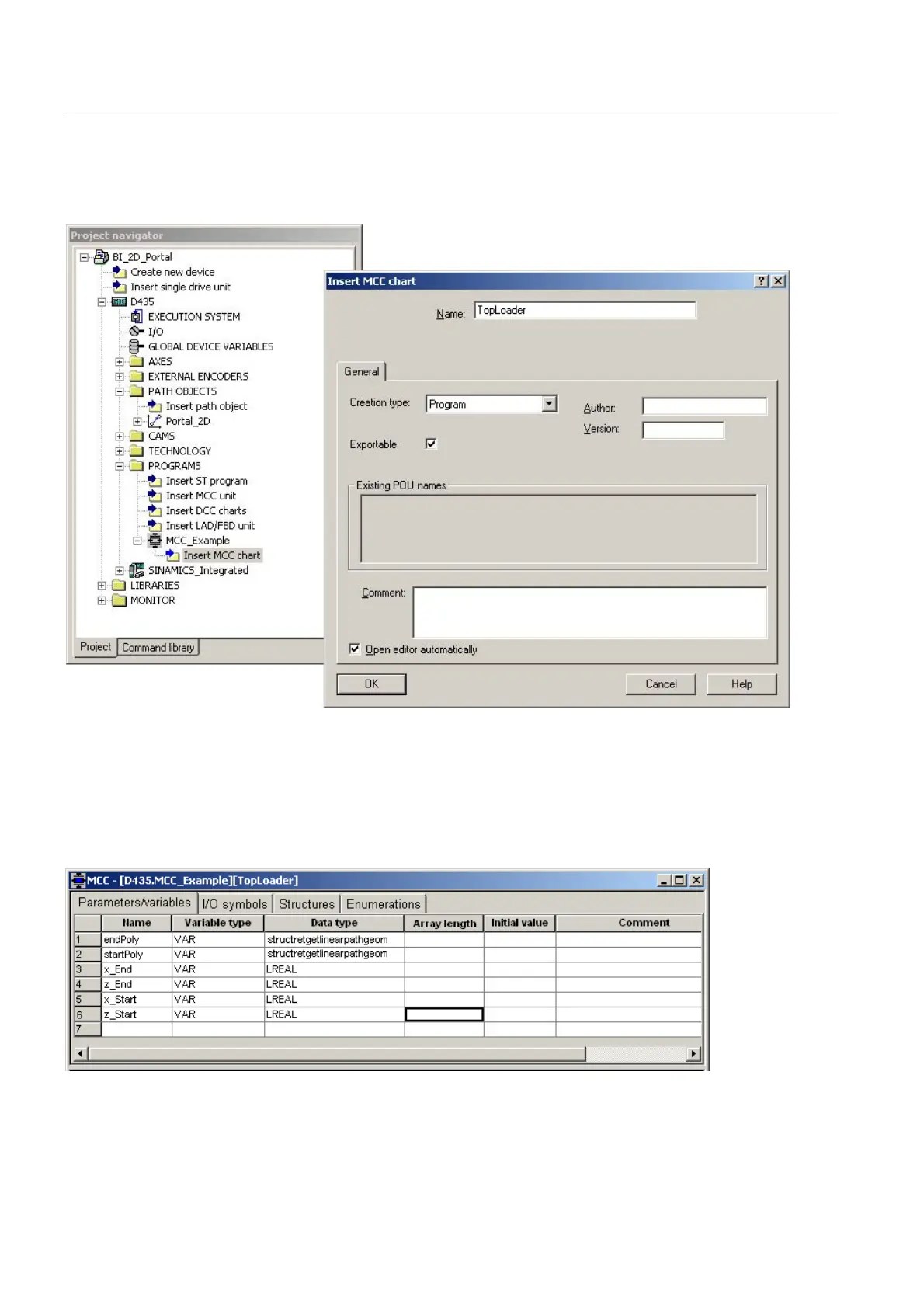Click the x_End variable name cell

[x=137, y=969]
